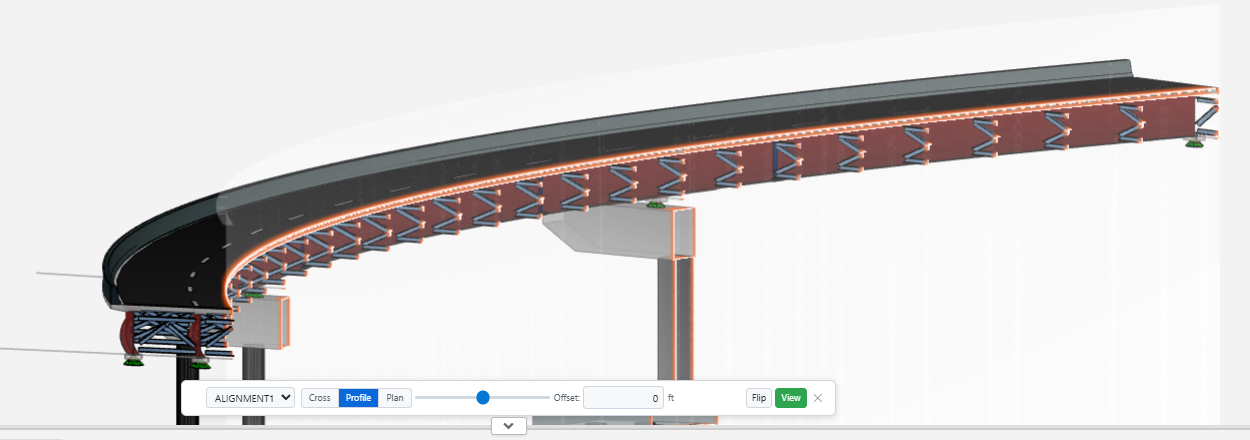
Task: Pick the green bearing at the far left
Action: [x=131, y=360]
